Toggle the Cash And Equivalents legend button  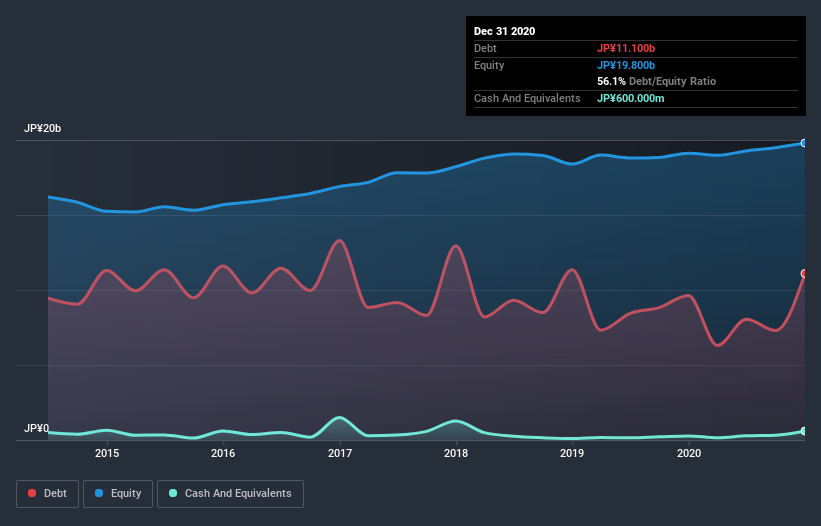(230, 494)
